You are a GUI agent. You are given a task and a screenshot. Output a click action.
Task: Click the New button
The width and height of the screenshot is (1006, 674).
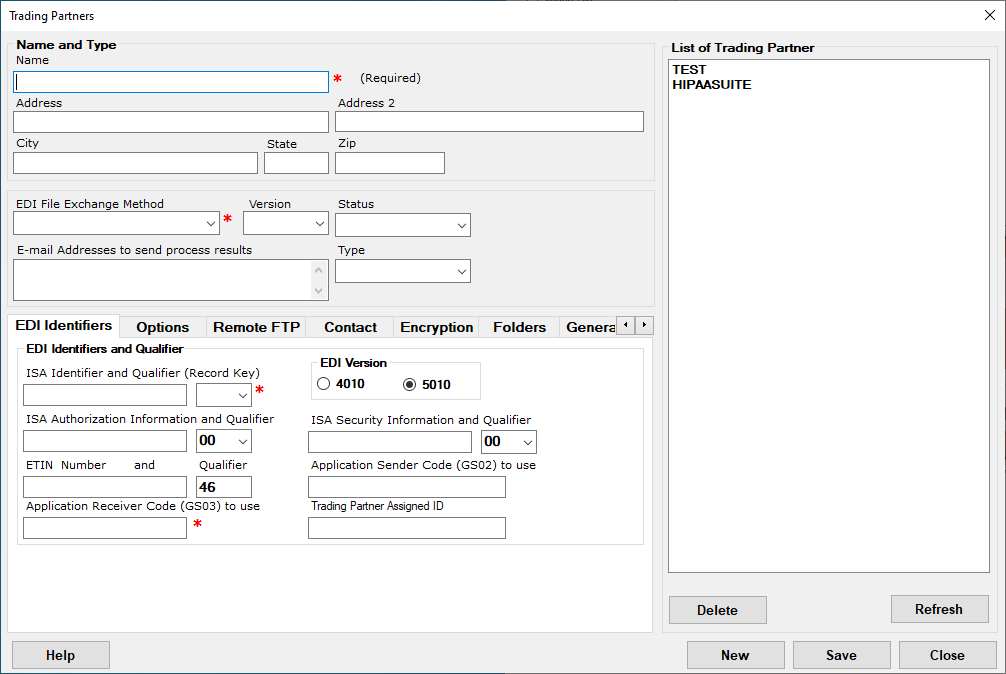click(735, 655)
